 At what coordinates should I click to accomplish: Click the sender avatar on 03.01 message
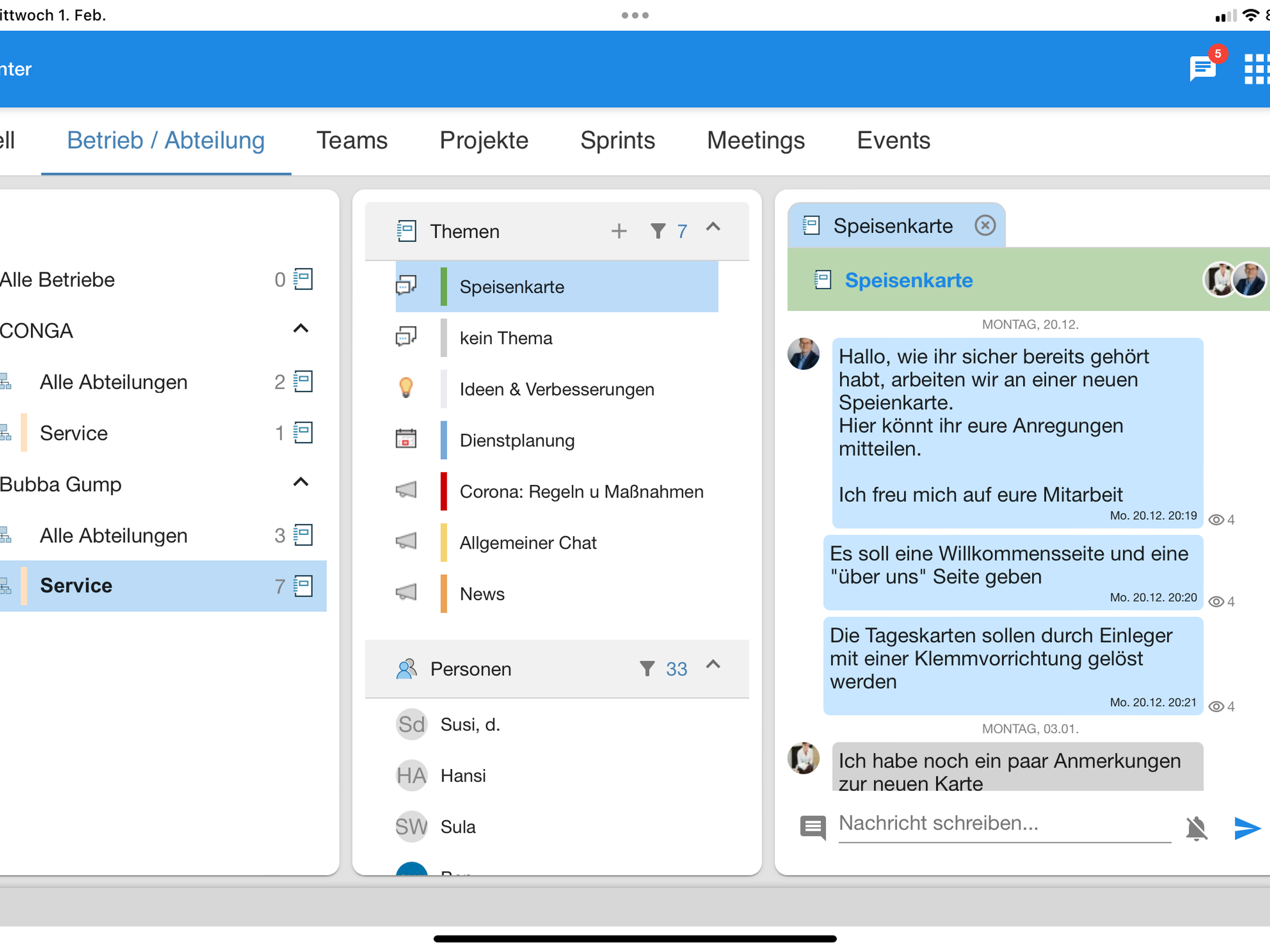[x=803, y=757]
